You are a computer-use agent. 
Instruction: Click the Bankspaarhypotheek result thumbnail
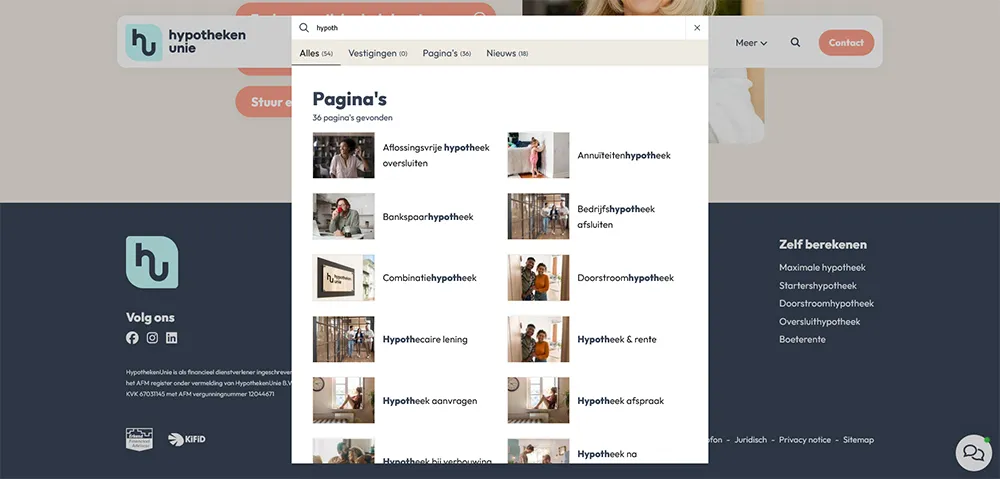pyautogui.click(x=343, y=217)
